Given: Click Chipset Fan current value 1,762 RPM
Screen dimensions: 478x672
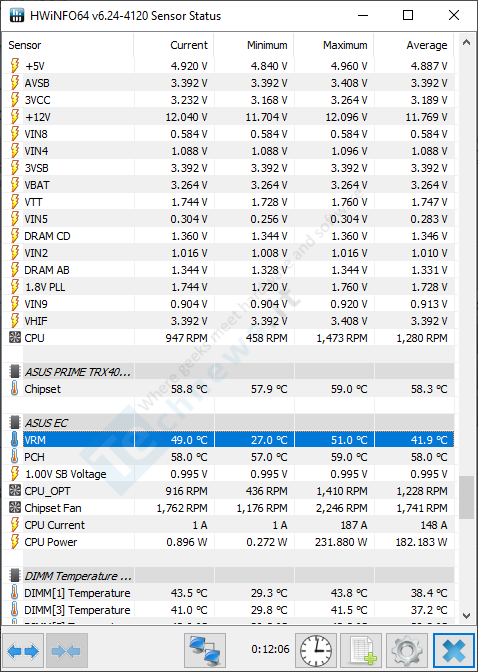Looking at the screenshot, I should pos(182,508).
